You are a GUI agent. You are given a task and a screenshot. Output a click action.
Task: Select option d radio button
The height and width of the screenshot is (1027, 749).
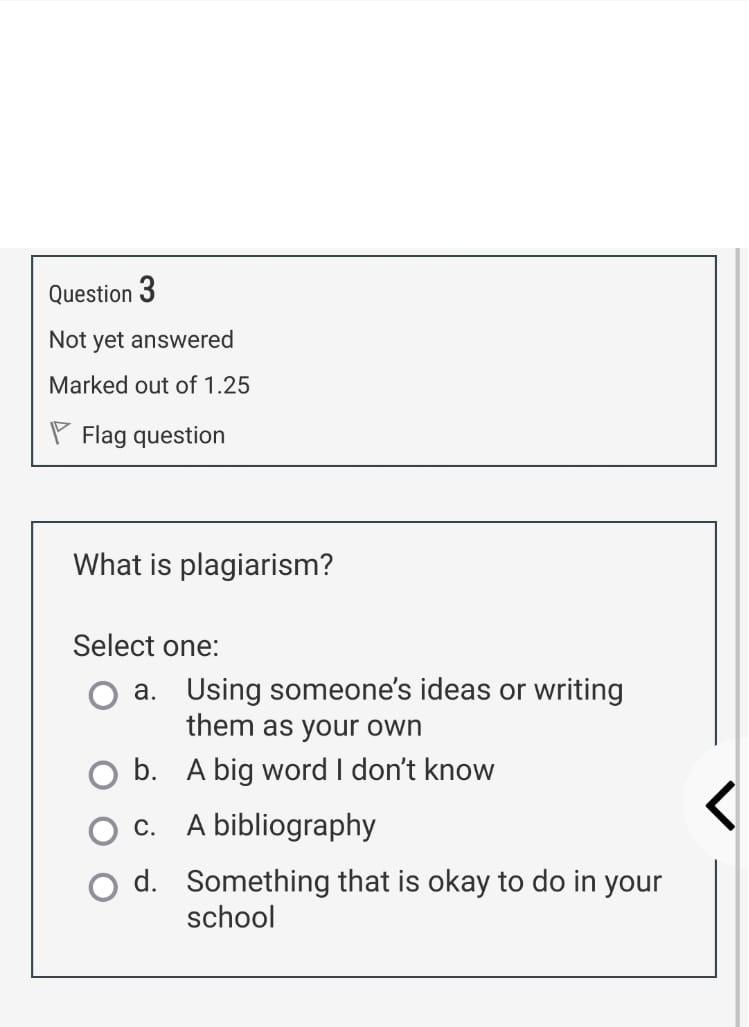[x=103, y=886]
